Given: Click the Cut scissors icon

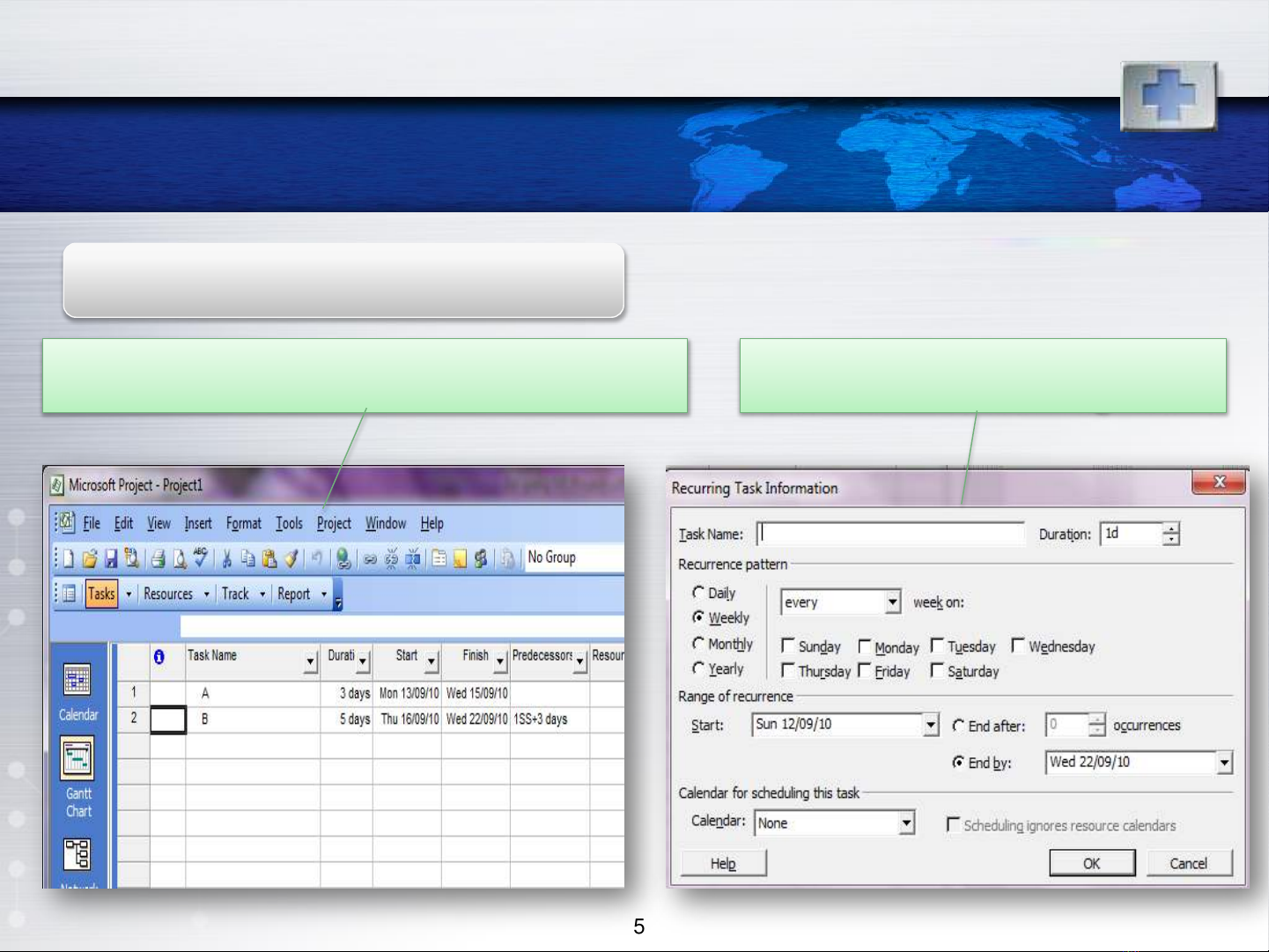Looking at the screenshot, I should click(227, 558).
